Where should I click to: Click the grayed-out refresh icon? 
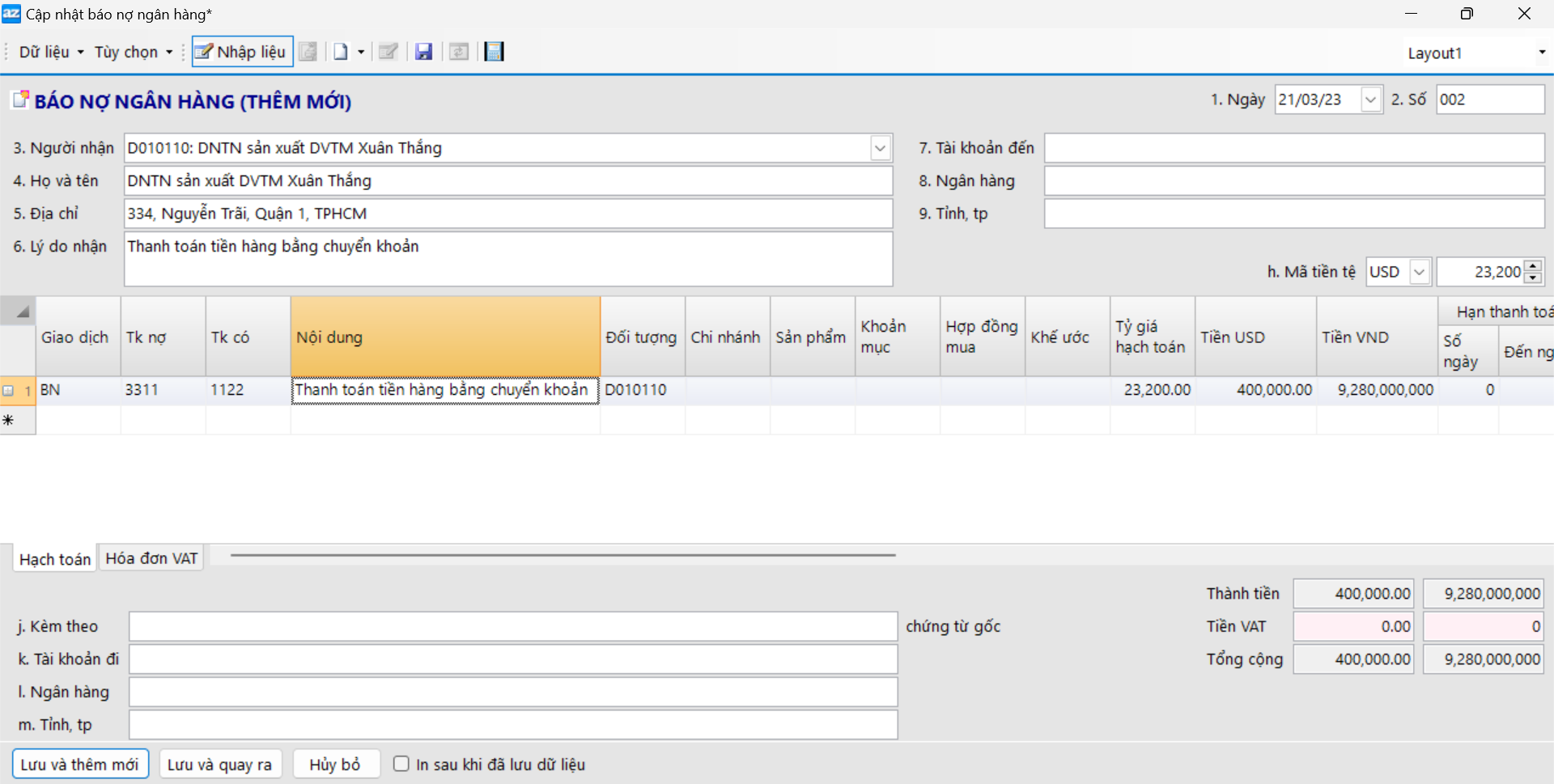(x=459, y=52)
